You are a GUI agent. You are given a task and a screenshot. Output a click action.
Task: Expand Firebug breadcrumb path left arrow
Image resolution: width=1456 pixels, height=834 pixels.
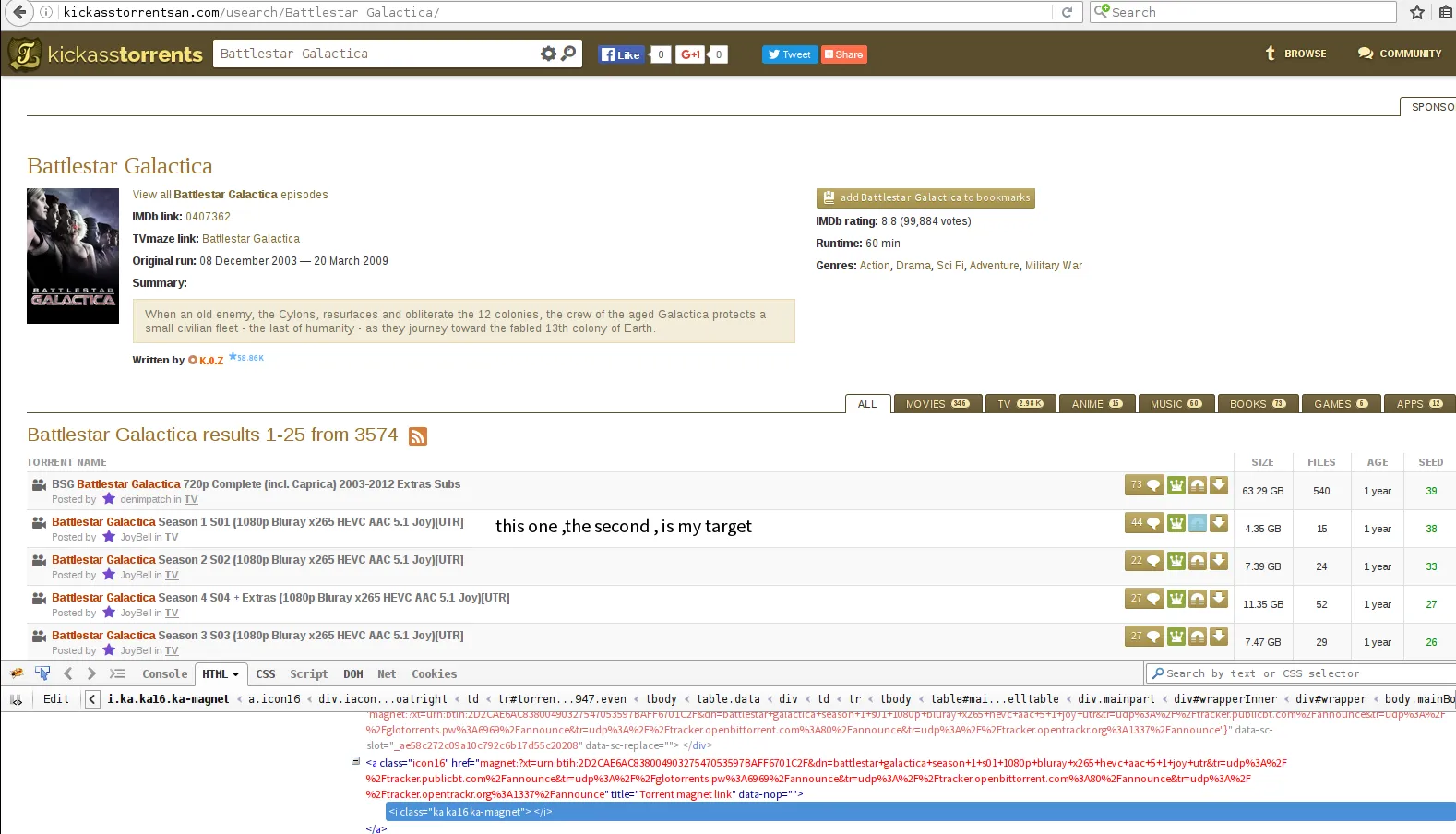(x=92, y=699)
